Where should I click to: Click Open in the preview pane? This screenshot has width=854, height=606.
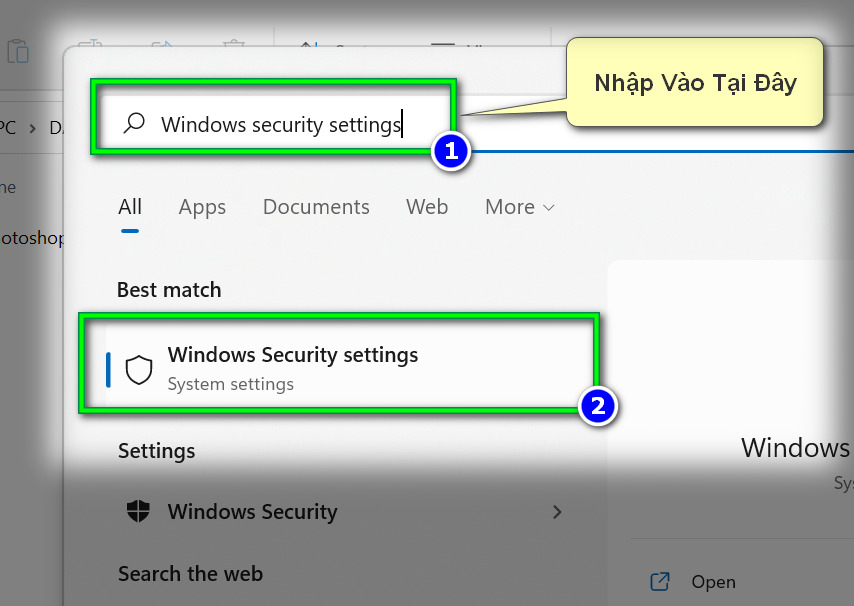pos(713,581)
